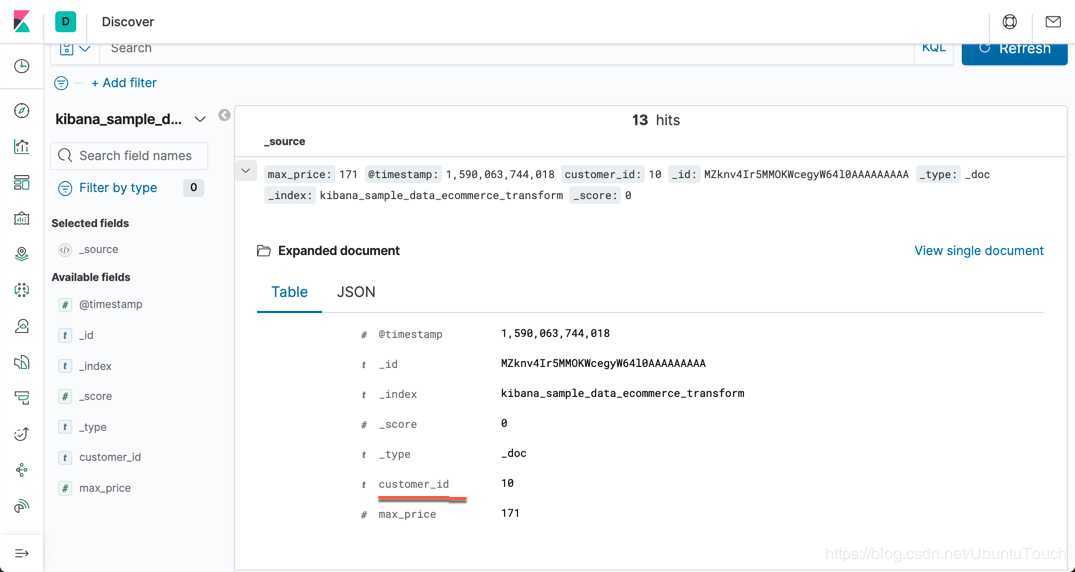Open Logs icon in sidebar

22,361
